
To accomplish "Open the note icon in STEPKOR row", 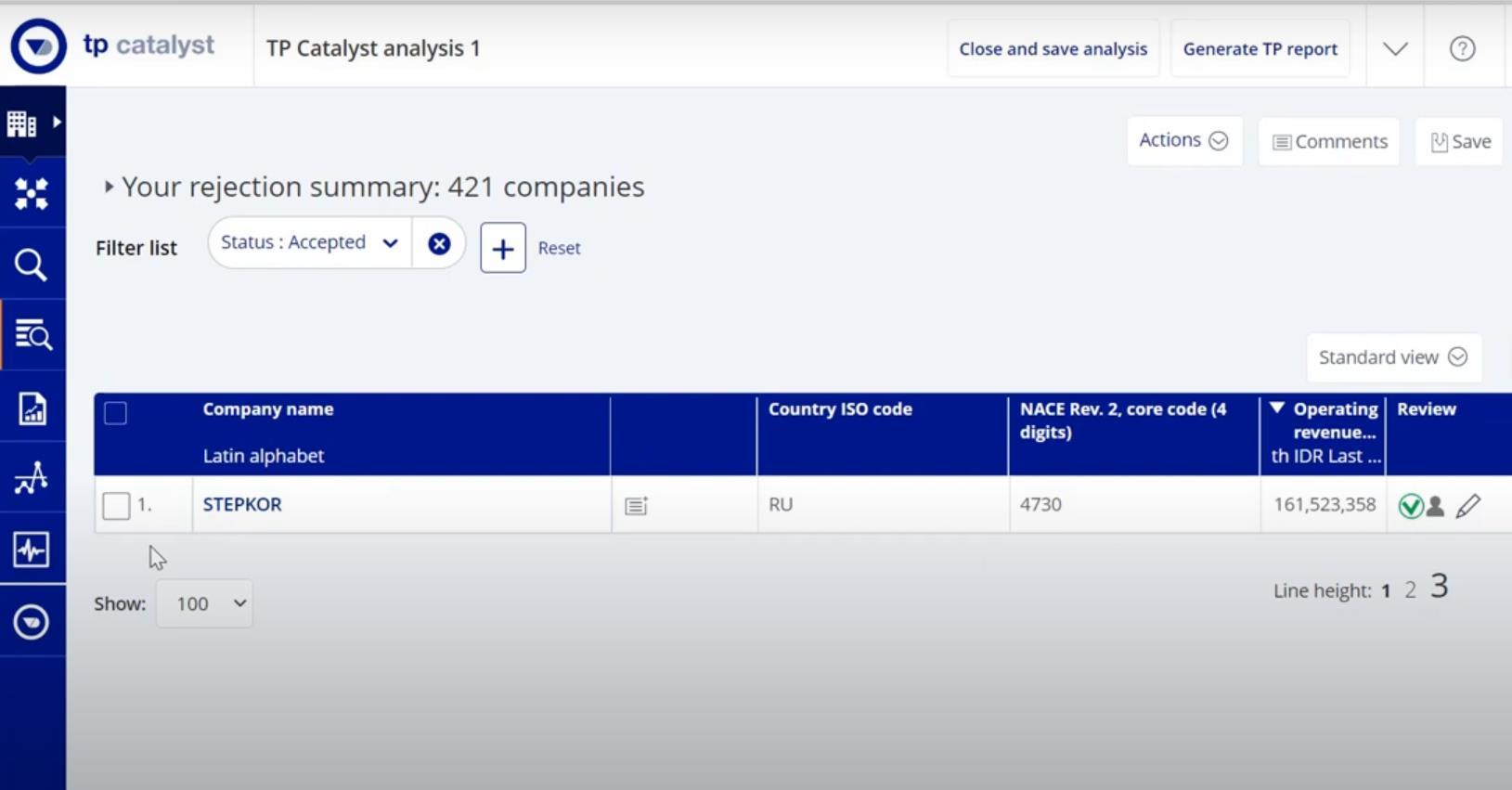I will pos(636,506).
